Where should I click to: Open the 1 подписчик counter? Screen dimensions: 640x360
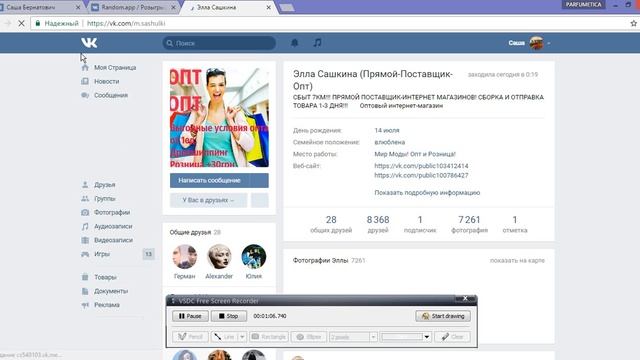[x=420, y=224]
